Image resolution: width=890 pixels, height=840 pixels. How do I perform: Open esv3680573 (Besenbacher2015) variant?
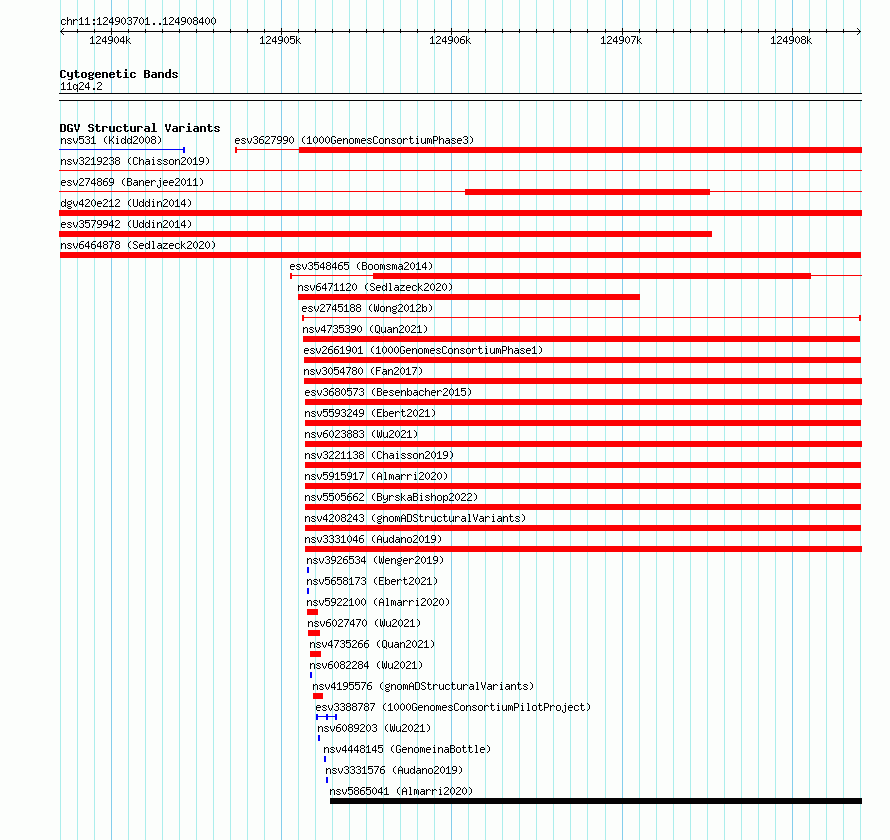point(388,392)
